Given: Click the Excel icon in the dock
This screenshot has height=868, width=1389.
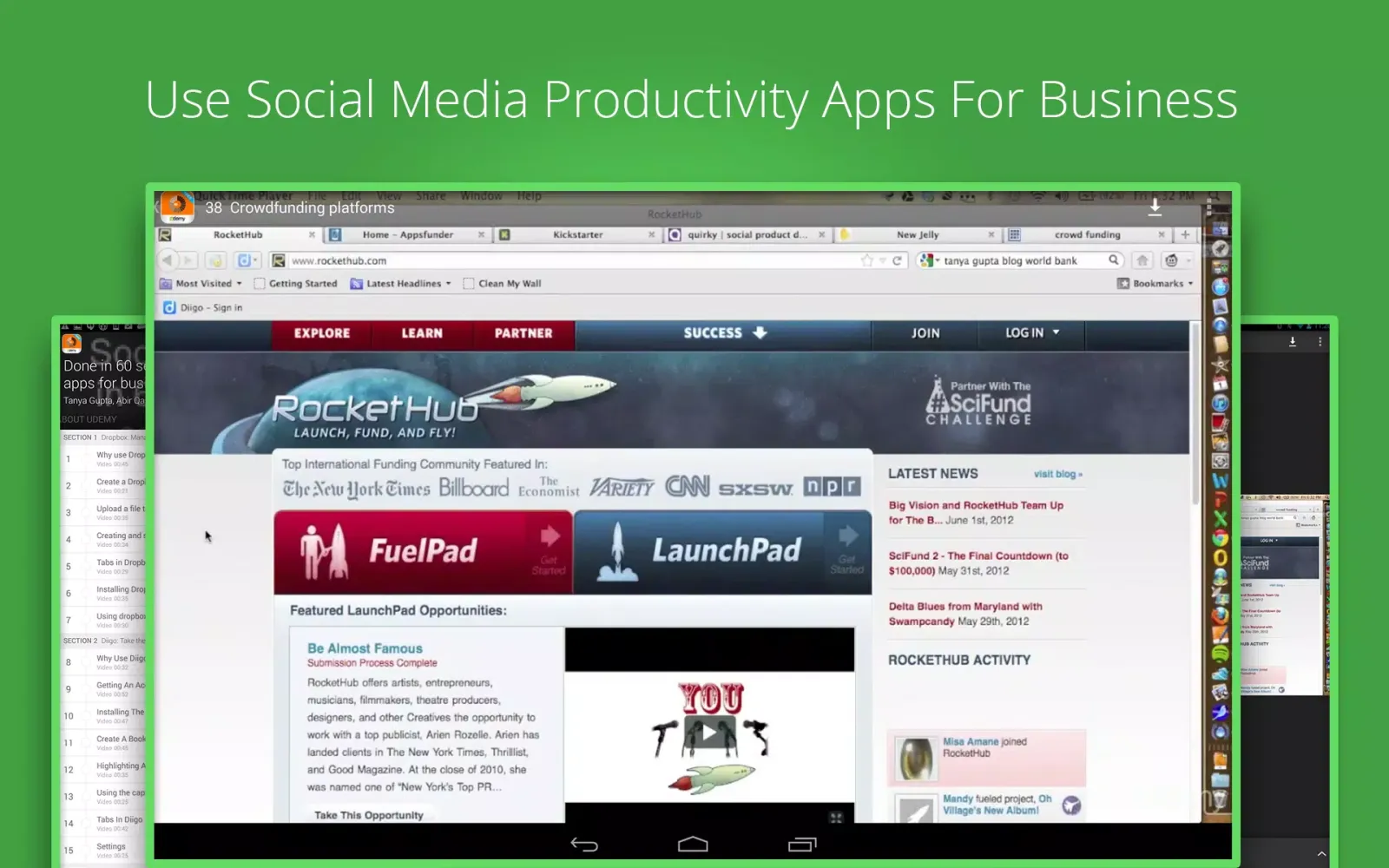Looking at the screenshot, I should tap(1221, 519).
